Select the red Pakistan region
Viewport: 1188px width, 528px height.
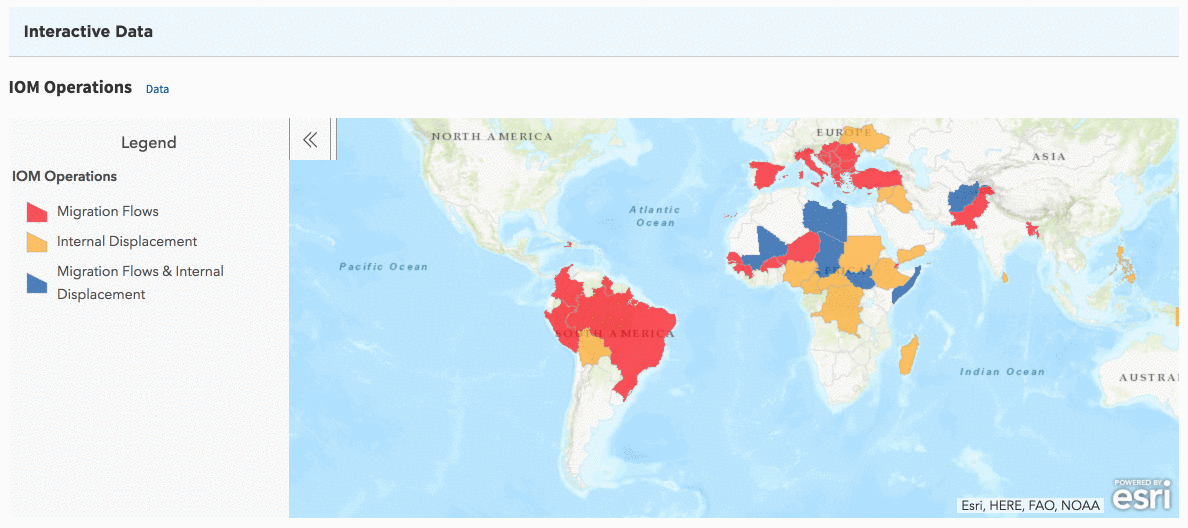(x=967, y=215)
